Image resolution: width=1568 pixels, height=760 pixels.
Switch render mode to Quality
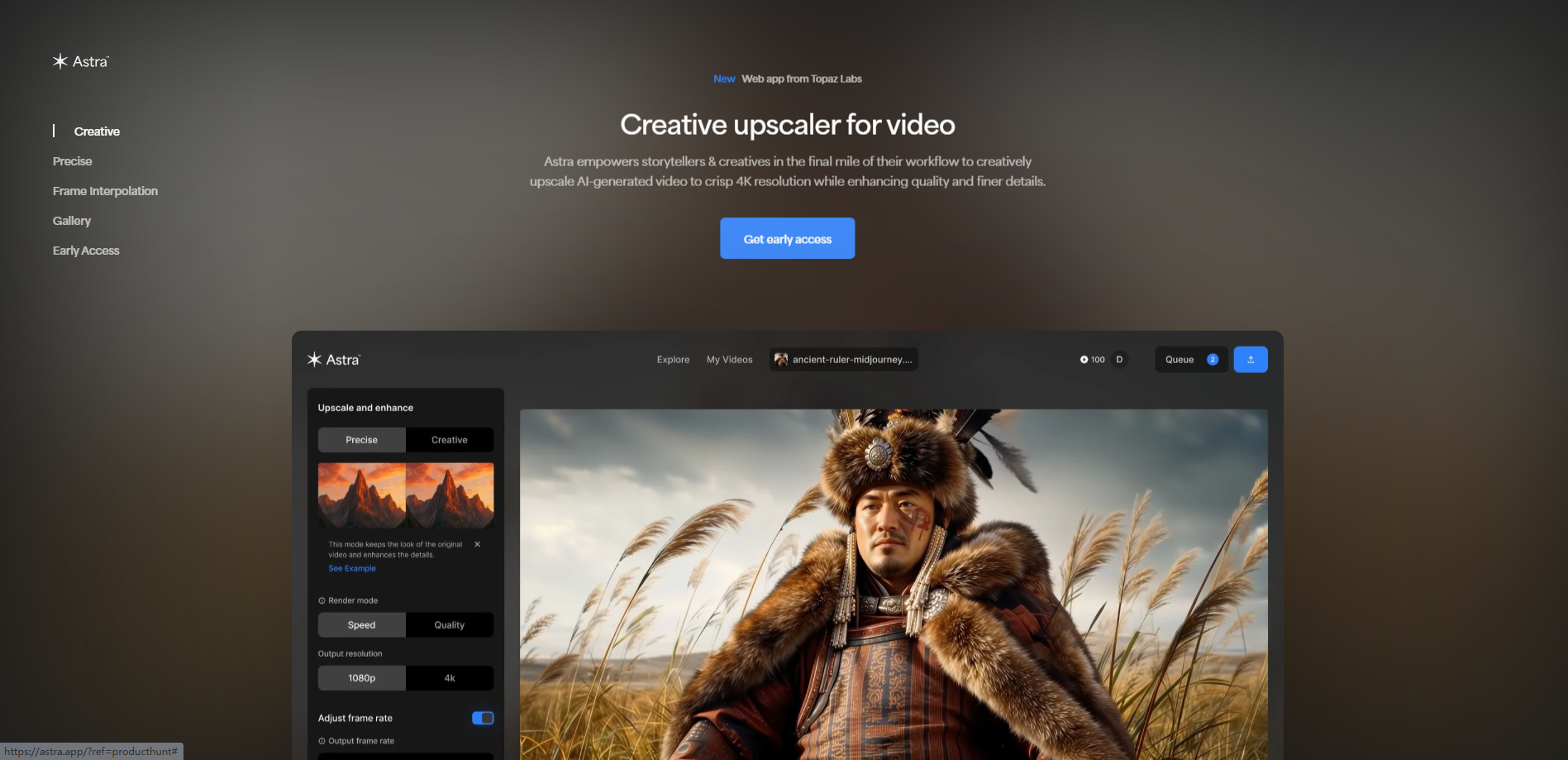tap(449, 625)
